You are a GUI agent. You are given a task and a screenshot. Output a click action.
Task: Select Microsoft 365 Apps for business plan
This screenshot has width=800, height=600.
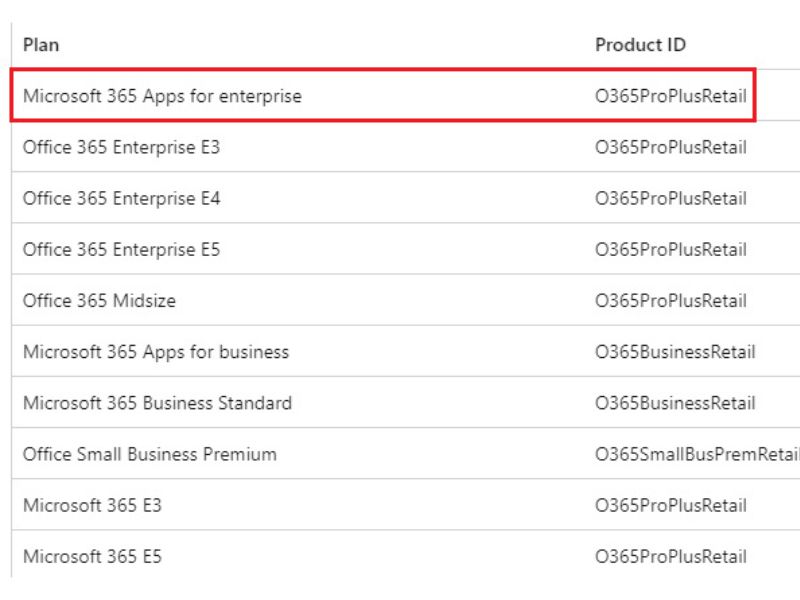(x=156, y=352)
